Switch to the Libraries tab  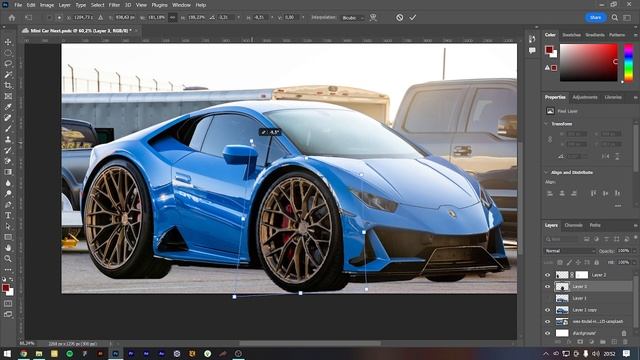coord(613,97)
